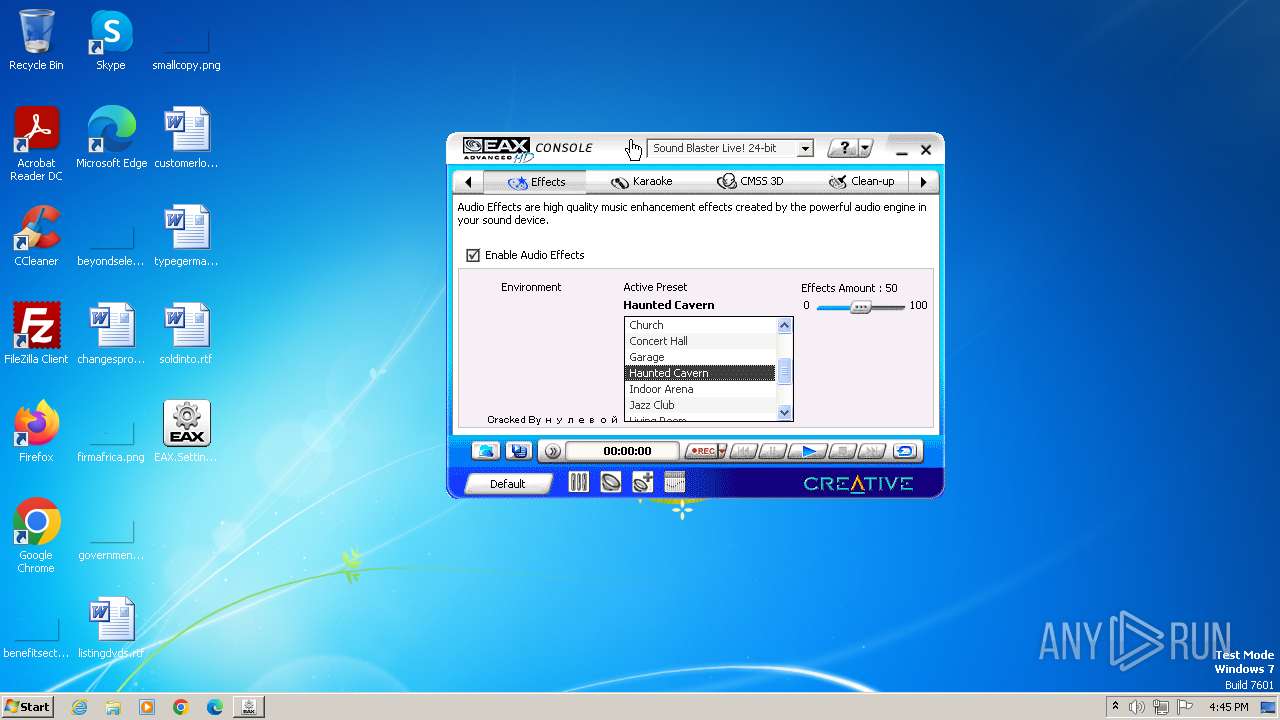Click preset list scroll down arrow
The image size is (1280, 720).
click(784, 412)
